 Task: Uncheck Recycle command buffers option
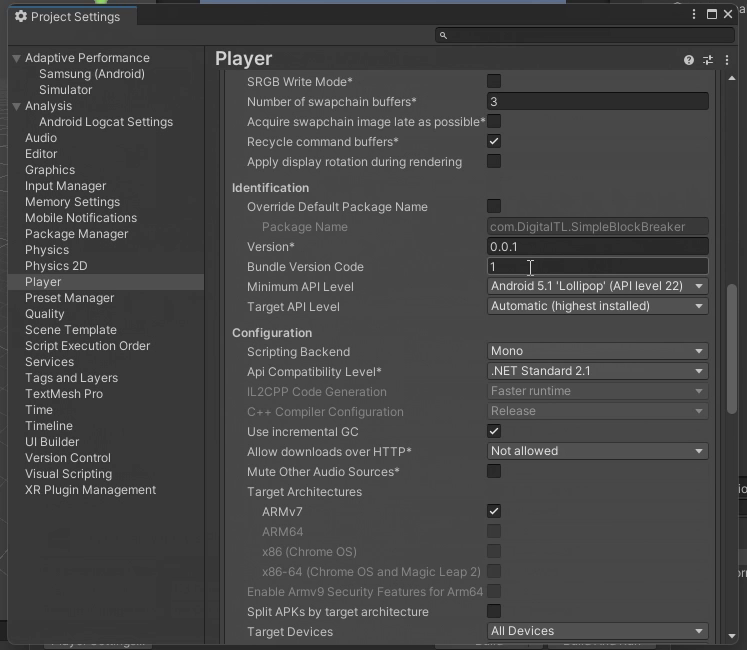click(494, 141)
